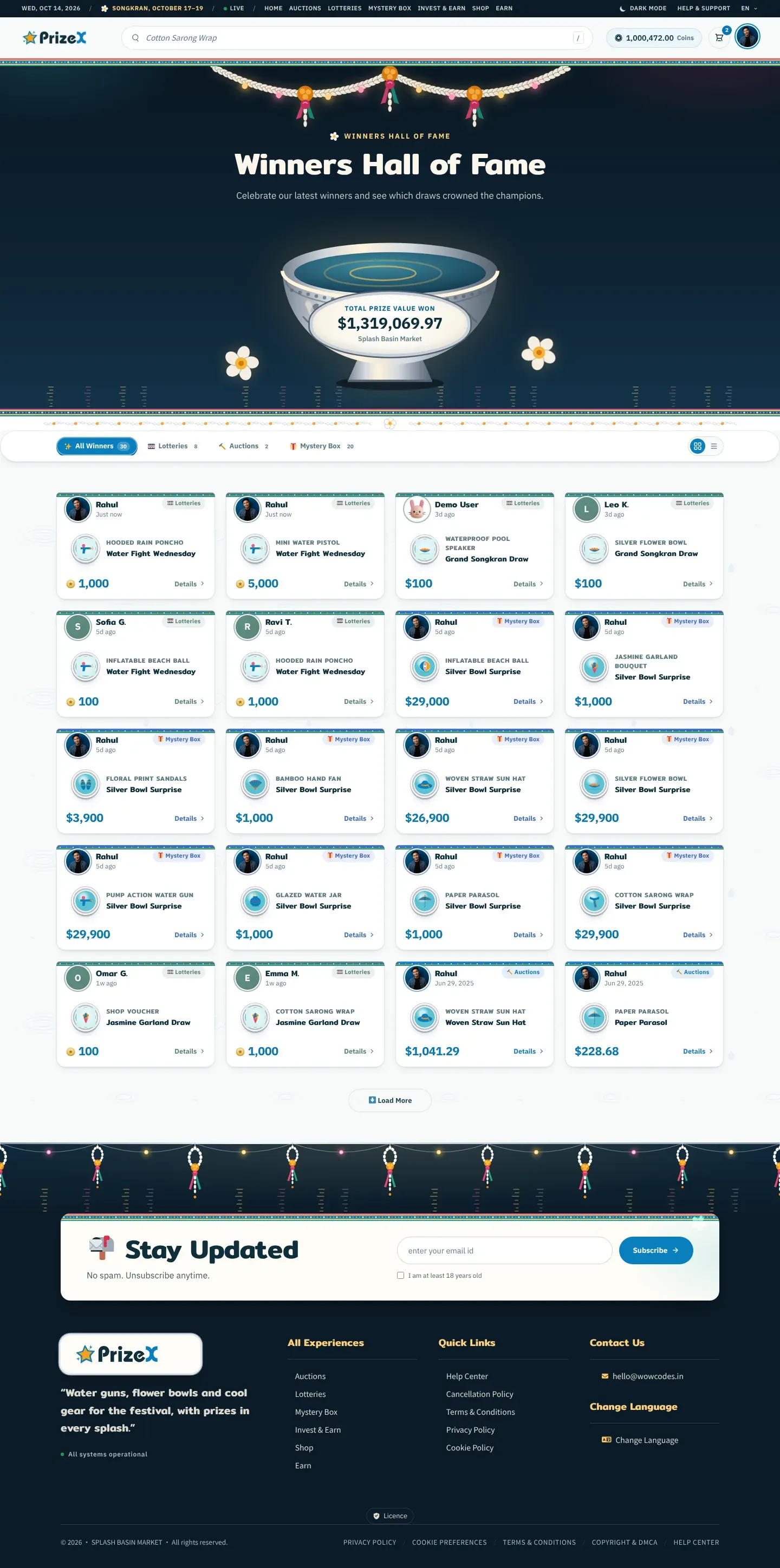Open Details for Mini Water Pistol card
Screen dimensions: 780x1568
pyautogui.click(x=359, y=584)
